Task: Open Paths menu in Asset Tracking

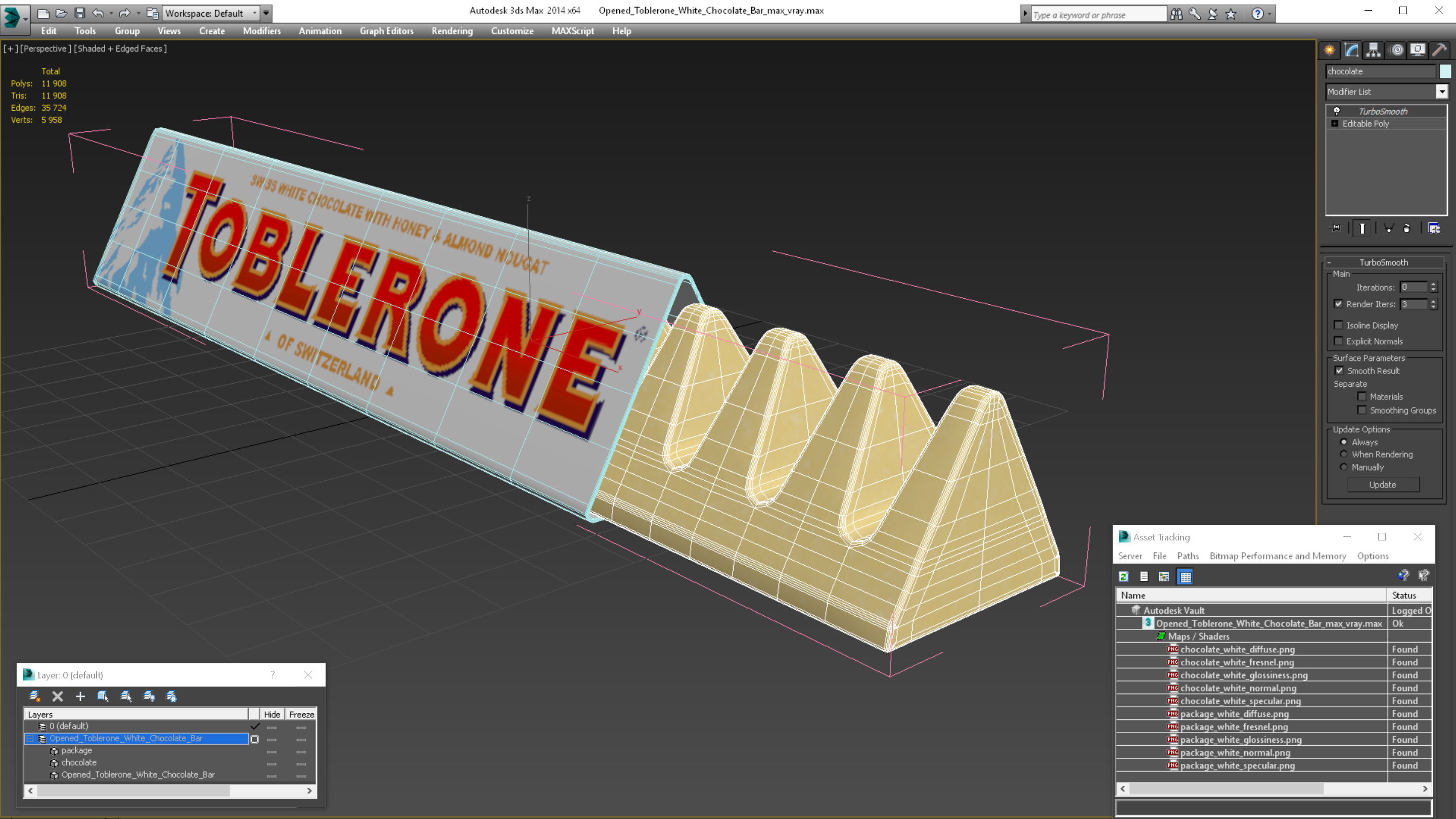Action: [x=1188, y=556]
